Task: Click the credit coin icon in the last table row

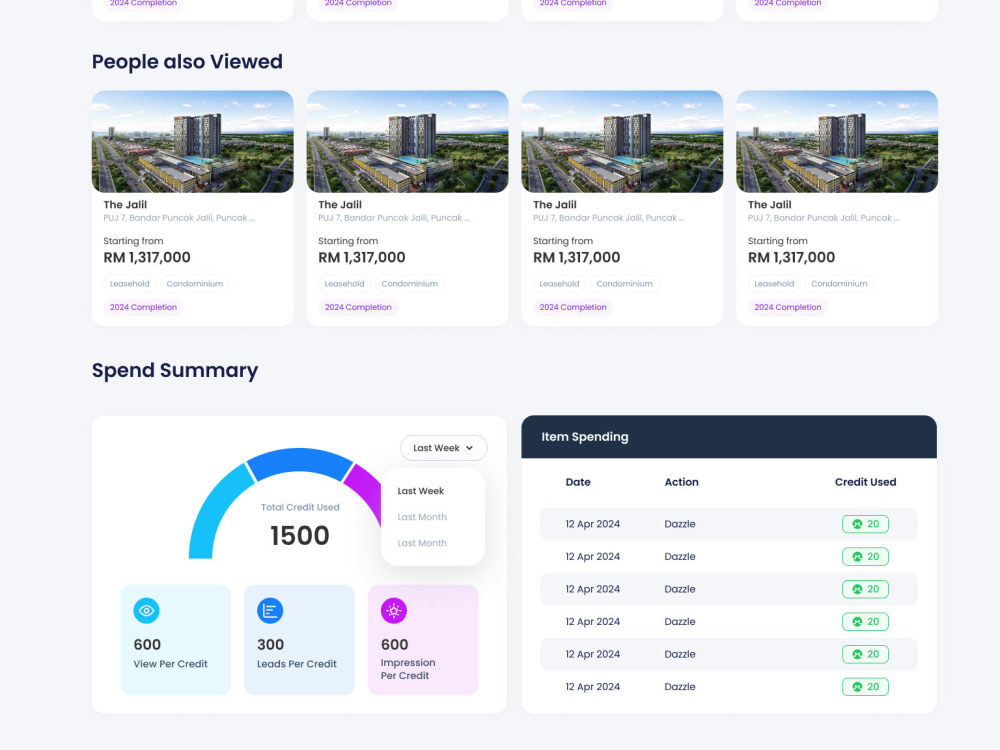Action: click(857, 687)
